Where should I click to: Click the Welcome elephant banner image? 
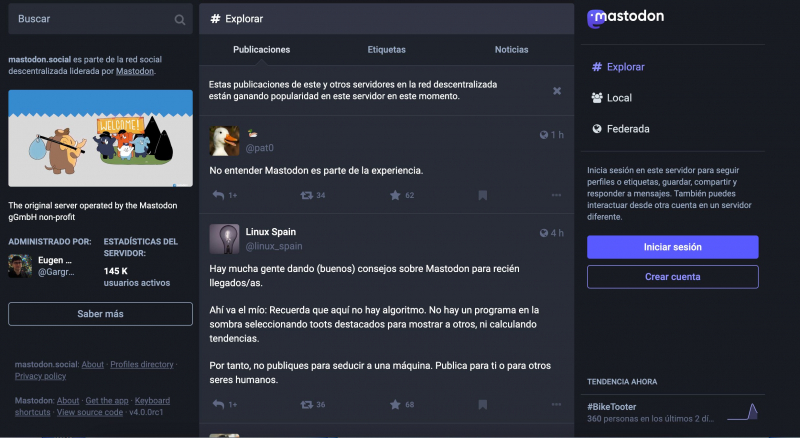100,138
